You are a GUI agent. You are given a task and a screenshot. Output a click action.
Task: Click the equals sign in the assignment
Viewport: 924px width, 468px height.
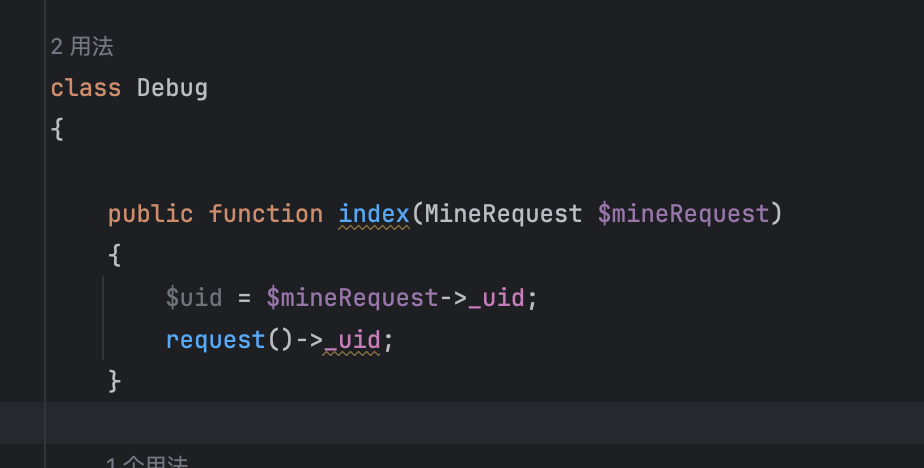[x=244, y=298]
